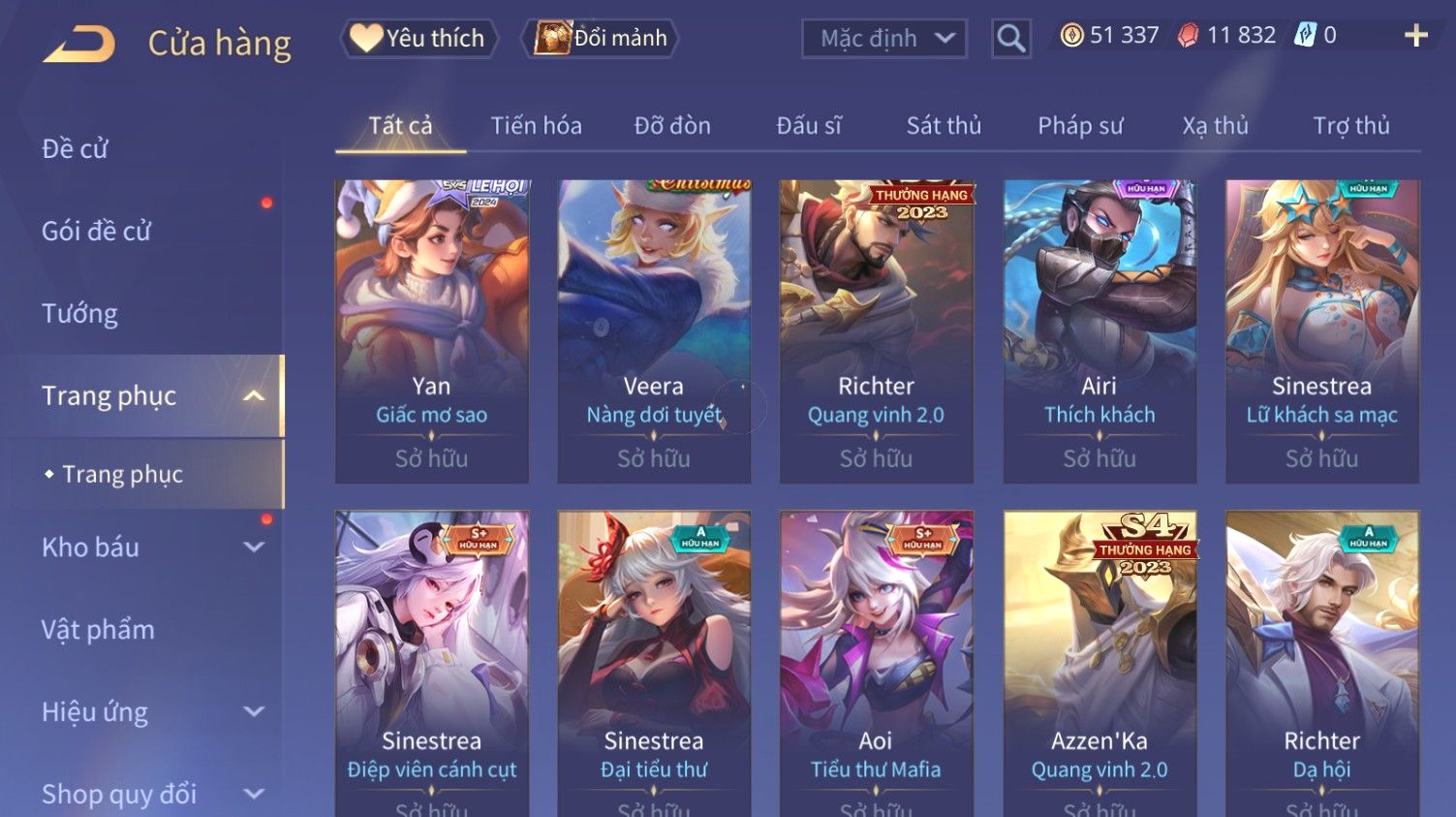Click the red ruby currency icon
The image size is (1456, 817).
1188,36
